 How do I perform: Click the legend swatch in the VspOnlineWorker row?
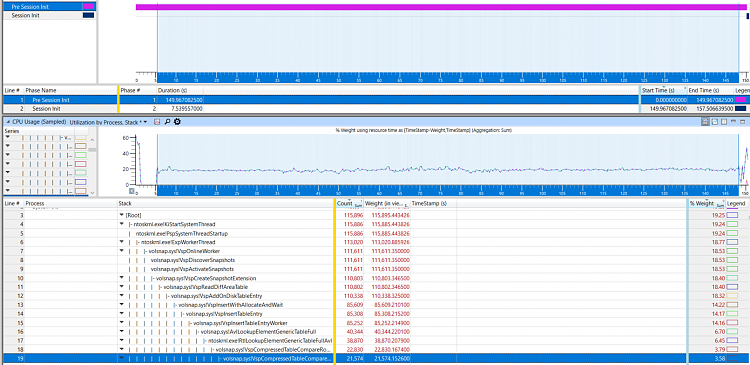[733, 251]
